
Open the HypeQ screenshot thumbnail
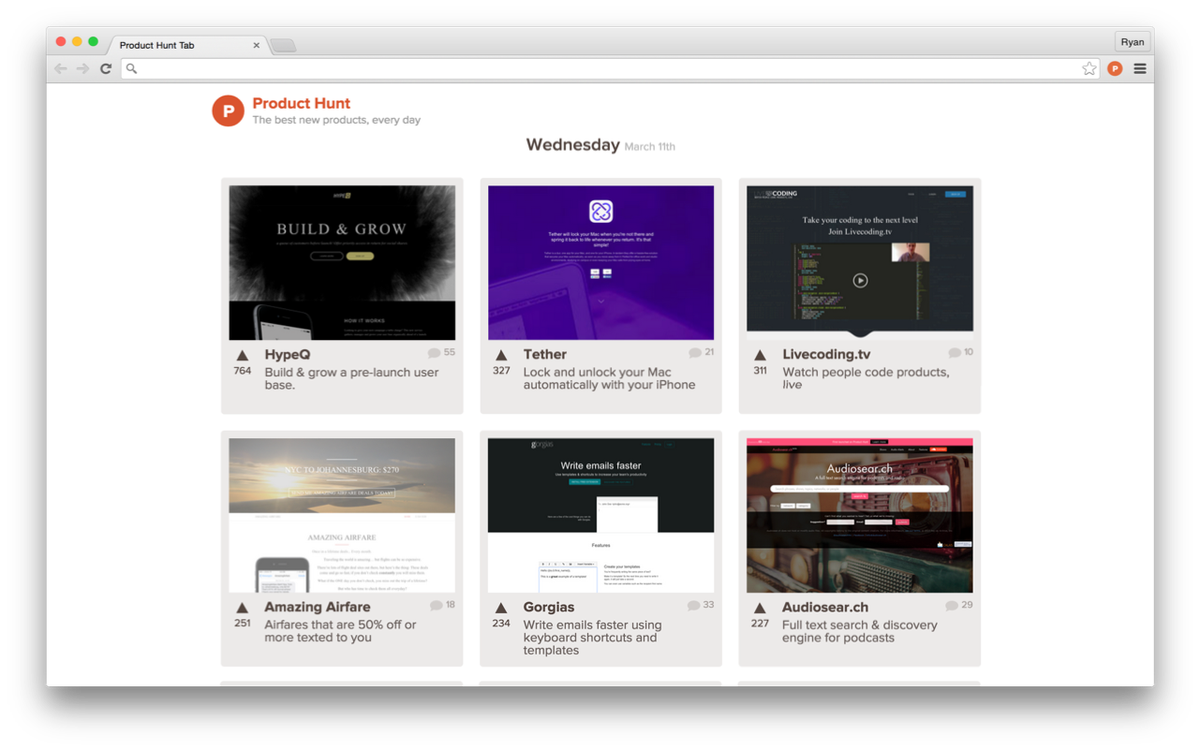click(x=342, y=263)
